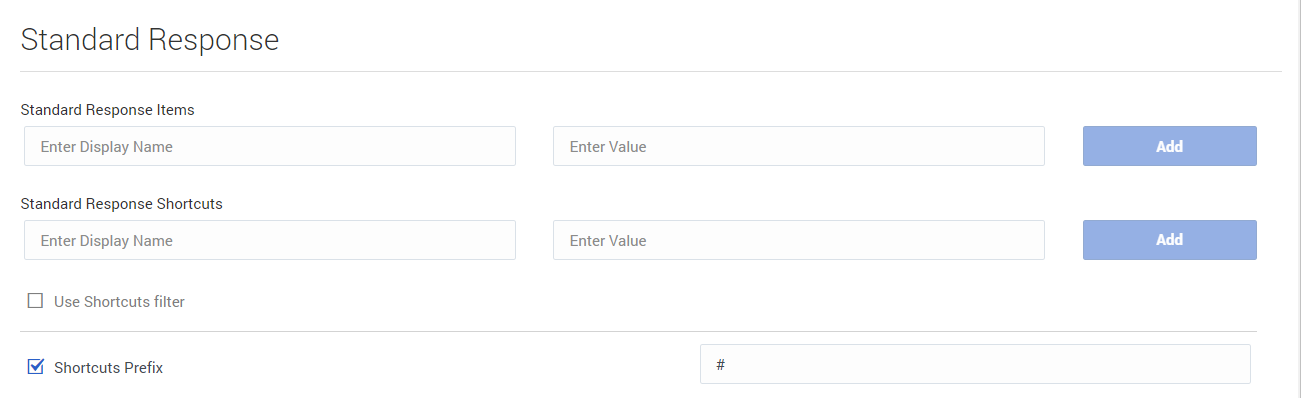
Task: Click Enter Value placeholder in the Shortcuts row
Action: coord(608,241)
